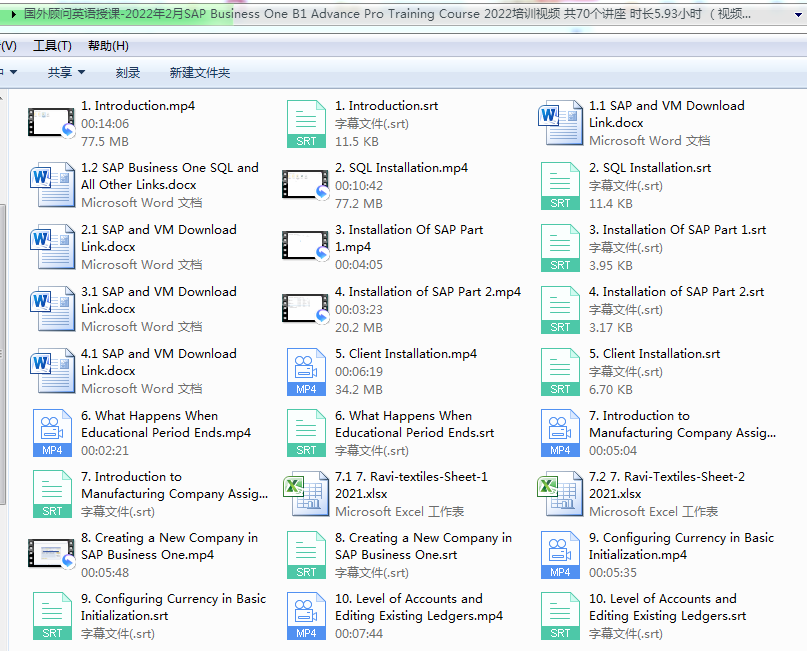Select the 7. Introduction to Manufacturing Company SRT icon
The image size is (807, 651).
(x=52, y=494)
